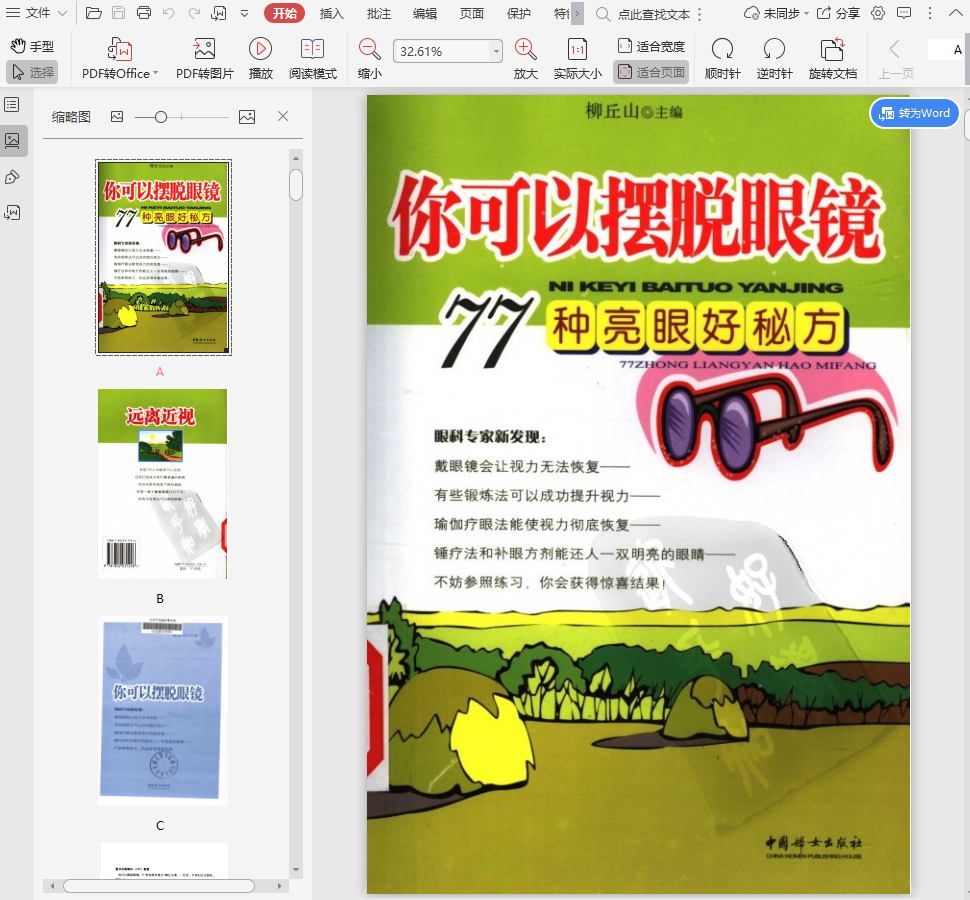970x900 pixels.
Task: Rotate view 顺时针 clockwise
Action: (723, 59)
